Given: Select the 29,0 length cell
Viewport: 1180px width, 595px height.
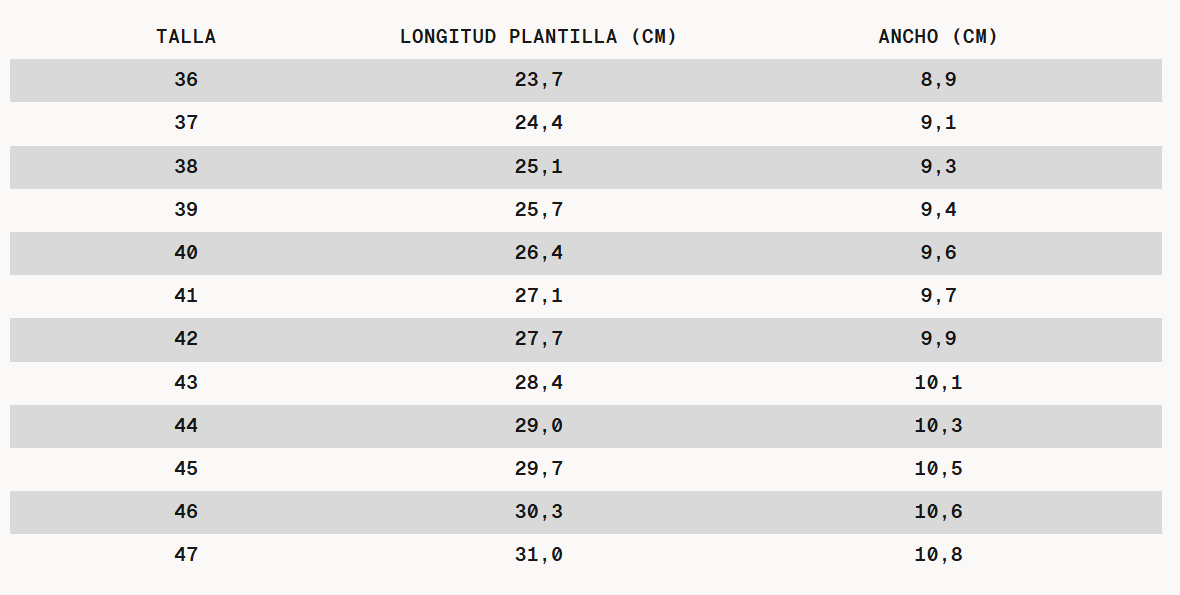Looking at the screenshot, I should 538,426.
